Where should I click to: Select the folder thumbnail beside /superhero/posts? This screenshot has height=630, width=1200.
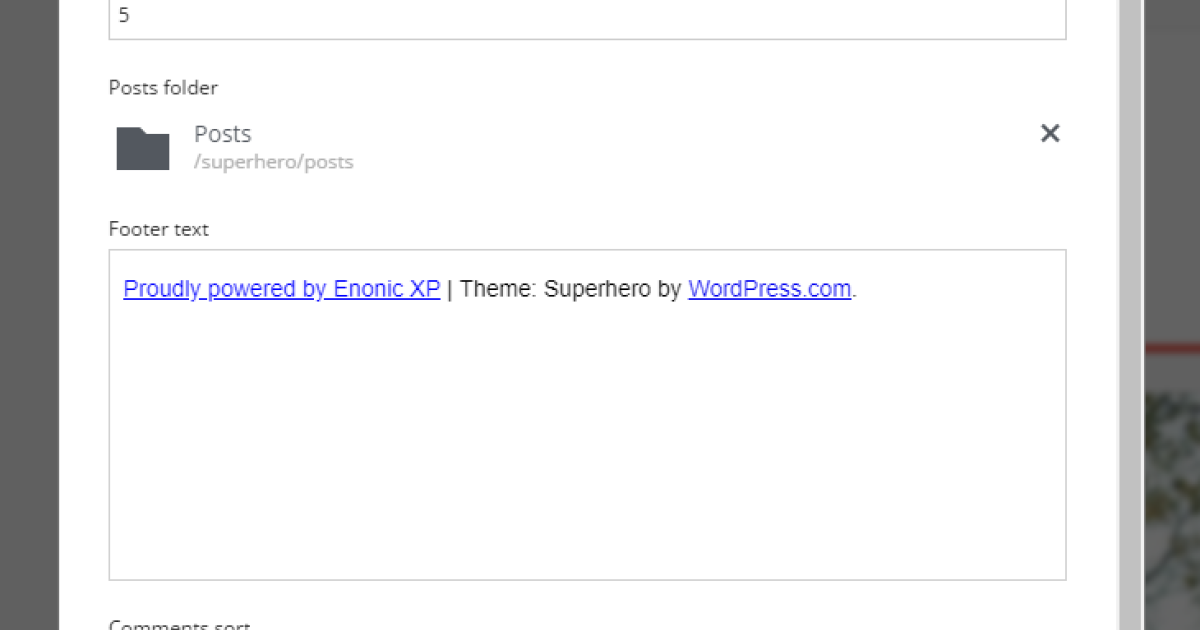pyautogui.click(x=142, y=147)
